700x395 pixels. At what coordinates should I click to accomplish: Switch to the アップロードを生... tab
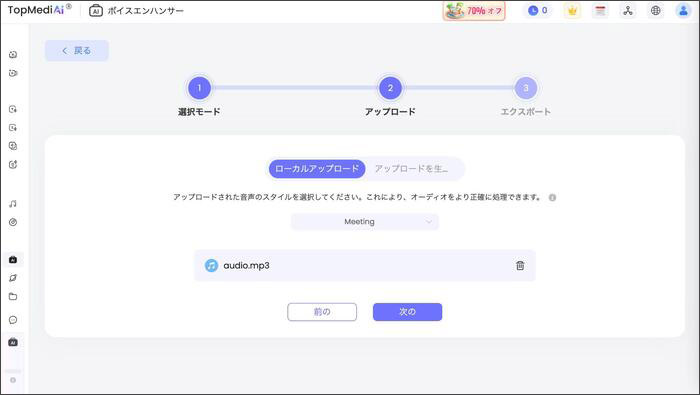point(411,169)
